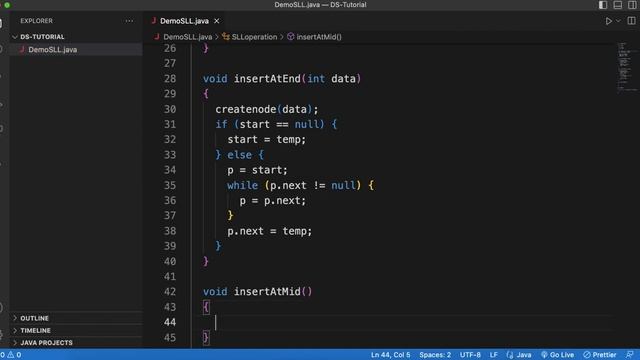640x360 pixels.
Task: Click line number 28 in gutter
Action: coord(170,78)
